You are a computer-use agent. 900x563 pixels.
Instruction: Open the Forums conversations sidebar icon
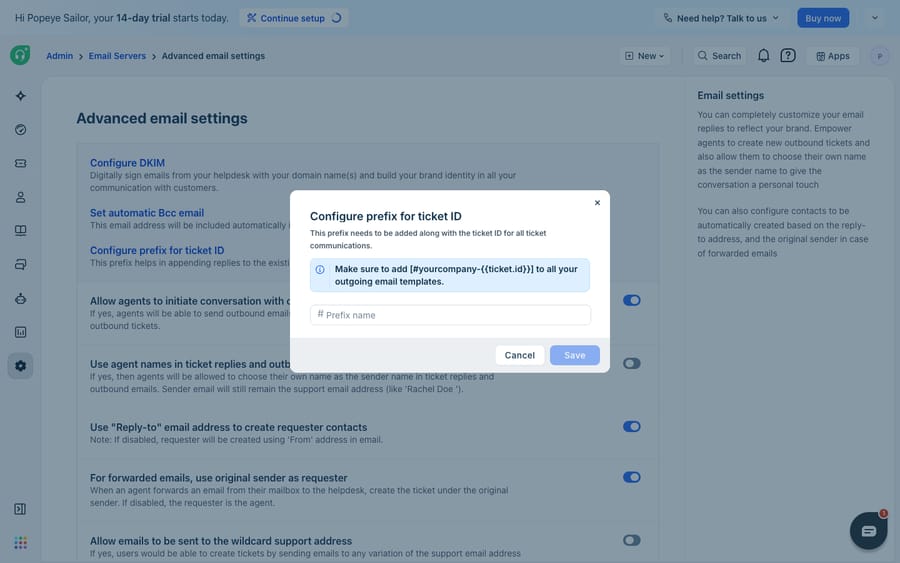(21, 265)
